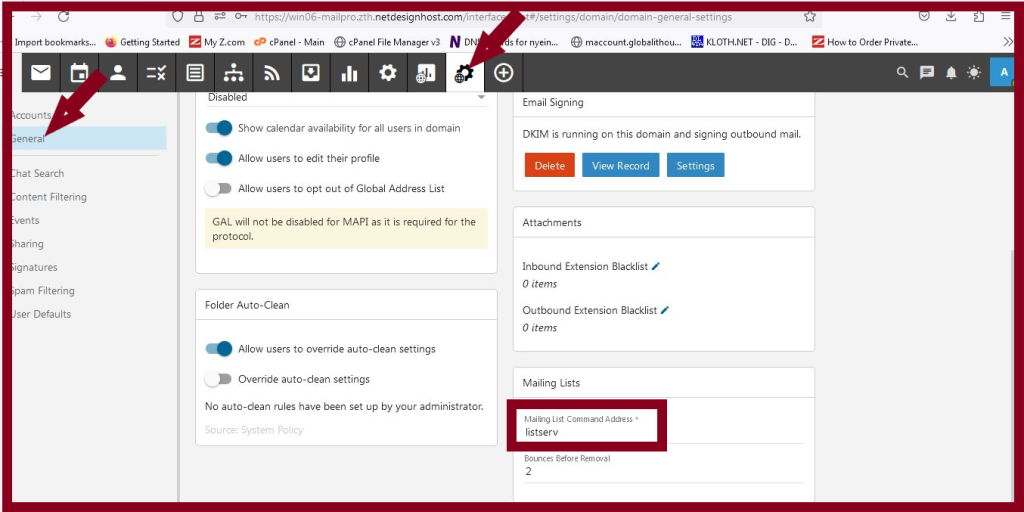Open the chat speech bubble icon
The width and height of the screenshot is (1024, 512).
(x=927, y=72)
